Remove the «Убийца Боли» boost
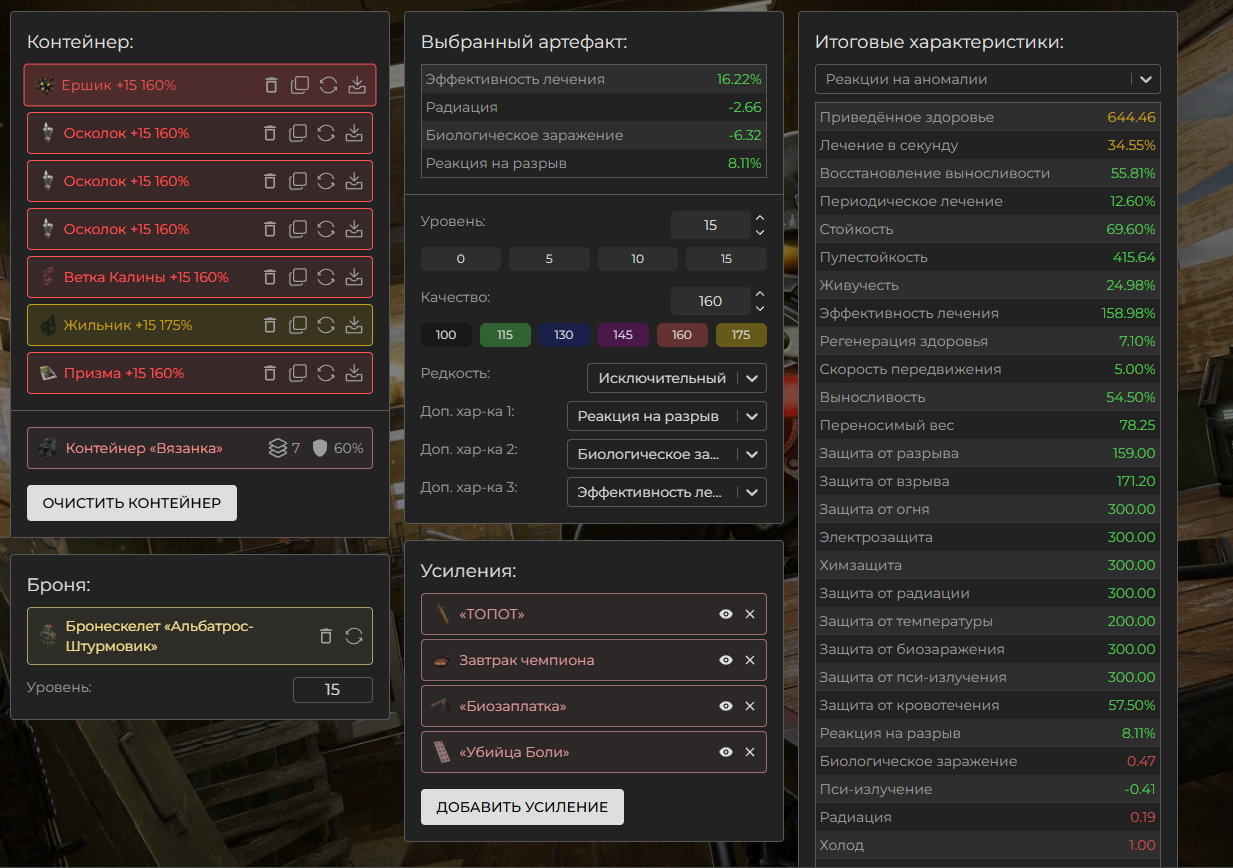Screen dimensions: 1233x868 [749, 752]
